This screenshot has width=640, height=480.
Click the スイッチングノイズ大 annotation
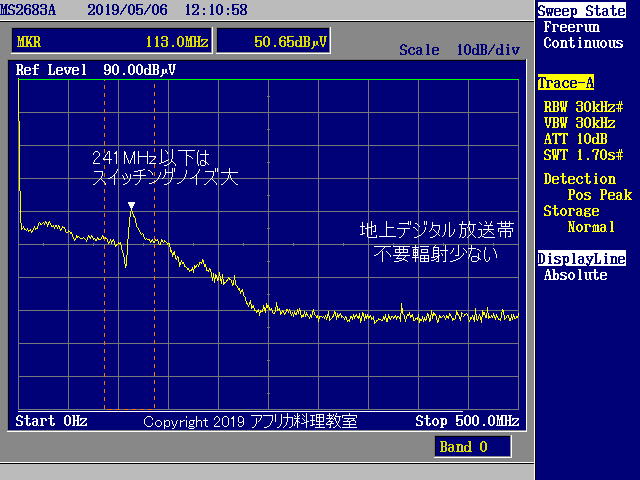[x=165, y=177]
